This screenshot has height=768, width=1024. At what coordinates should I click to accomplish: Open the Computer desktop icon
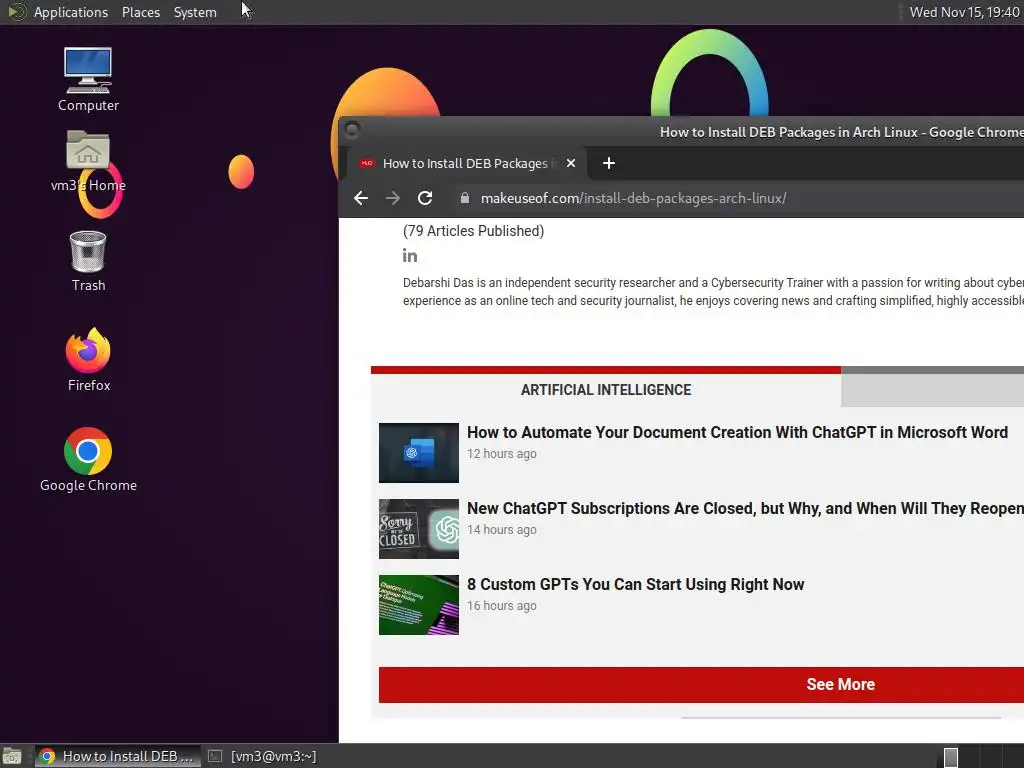[x=88, y=79]
